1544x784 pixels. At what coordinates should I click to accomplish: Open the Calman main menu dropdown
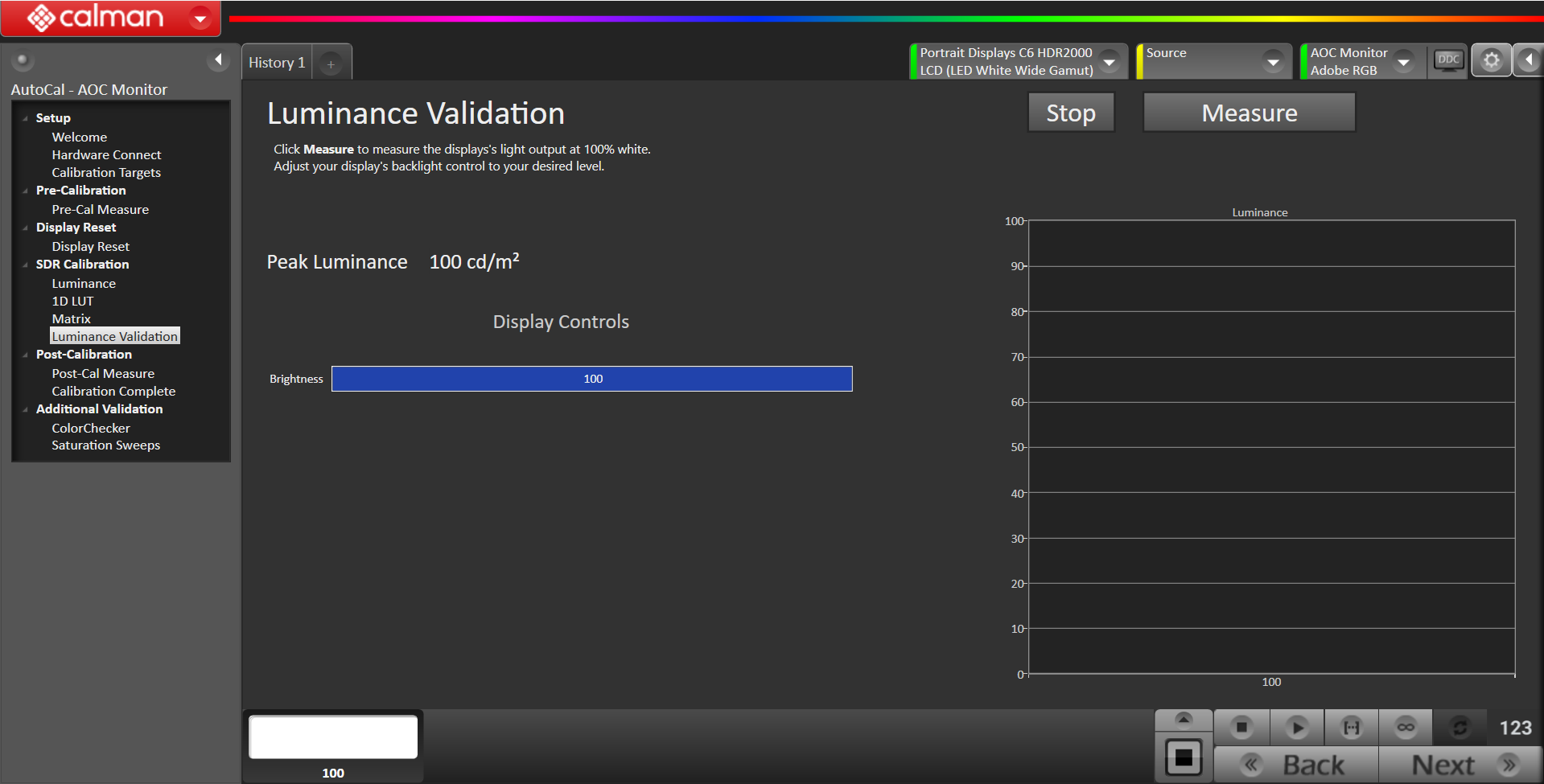tap(200, 17)
